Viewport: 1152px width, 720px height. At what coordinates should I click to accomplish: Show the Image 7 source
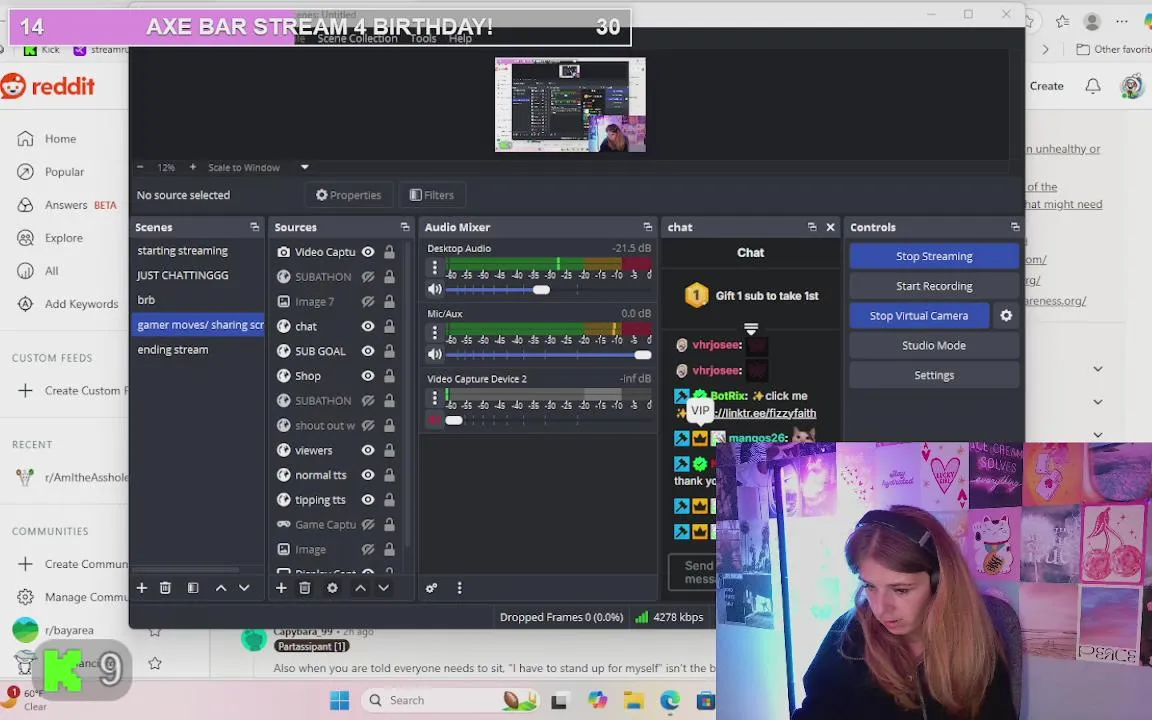tap(368, 301)
